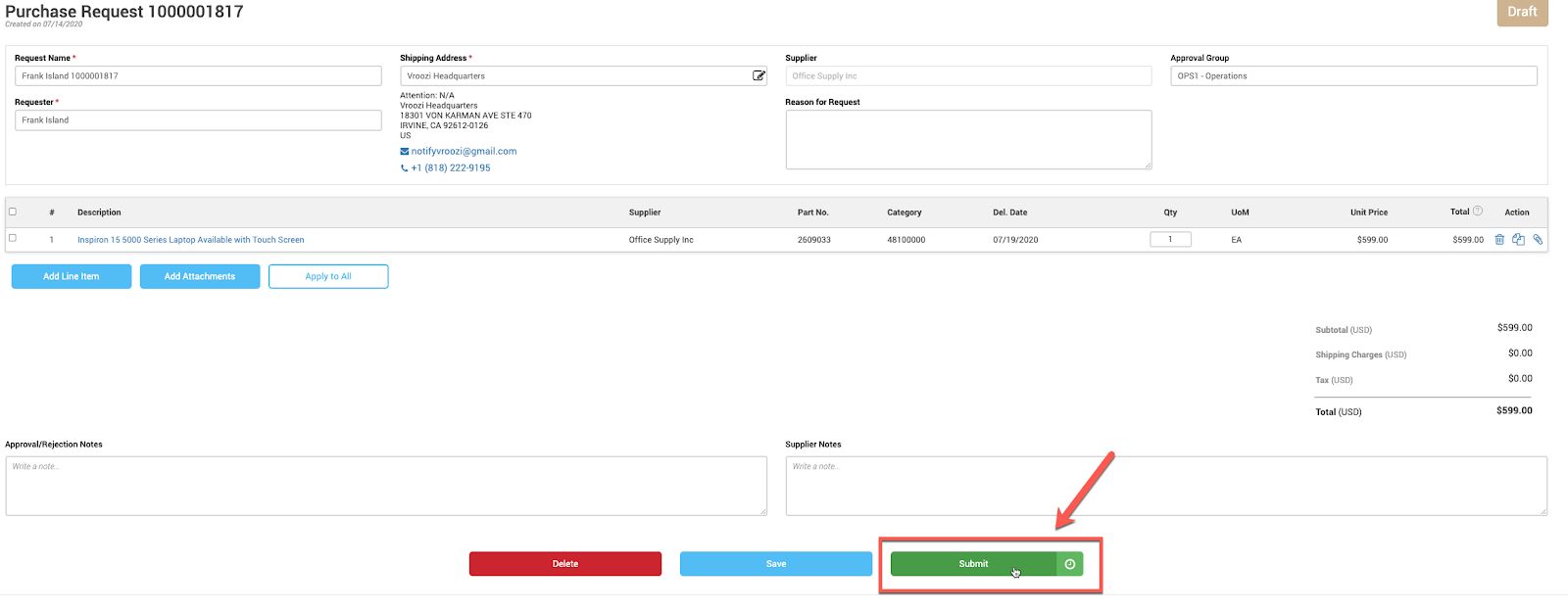Select all line items header checkbox

pos(13,212)
